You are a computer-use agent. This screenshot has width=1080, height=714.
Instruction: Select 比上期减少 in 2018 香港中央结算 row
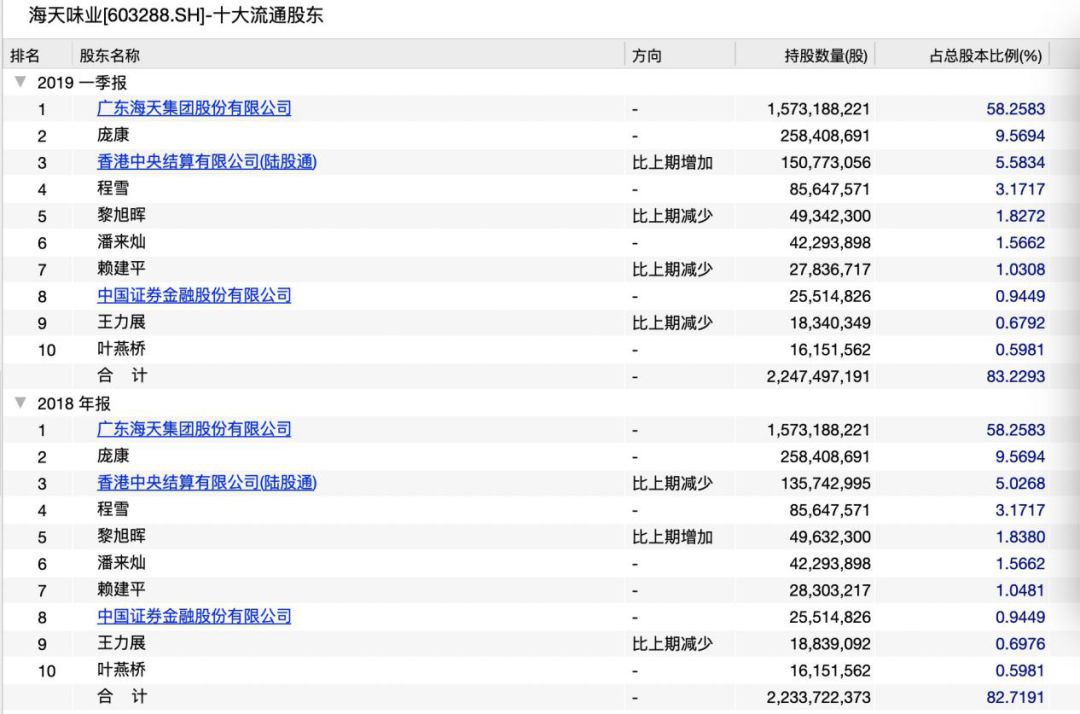(672, 483)
